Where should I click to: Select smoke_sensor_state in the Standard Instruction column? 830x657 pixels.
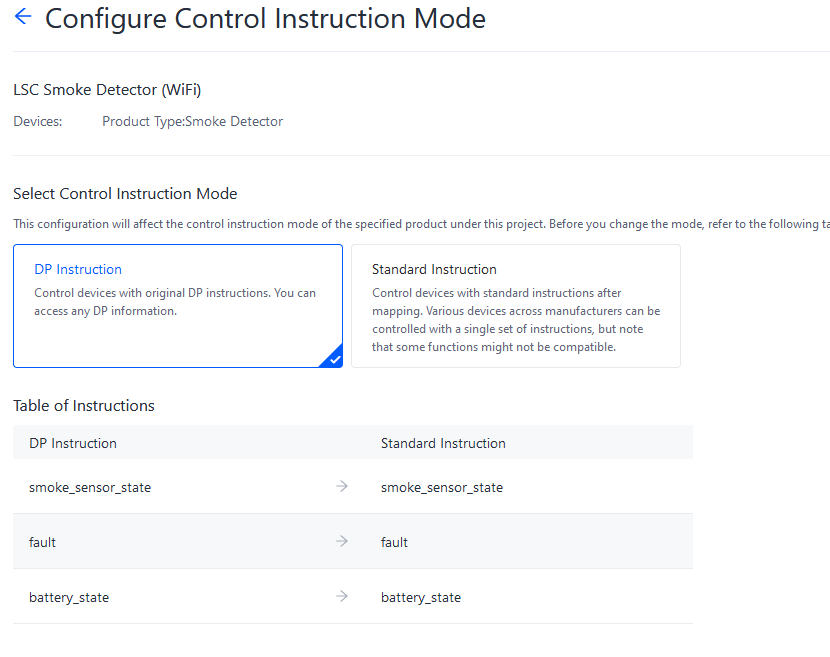point(442,488)
